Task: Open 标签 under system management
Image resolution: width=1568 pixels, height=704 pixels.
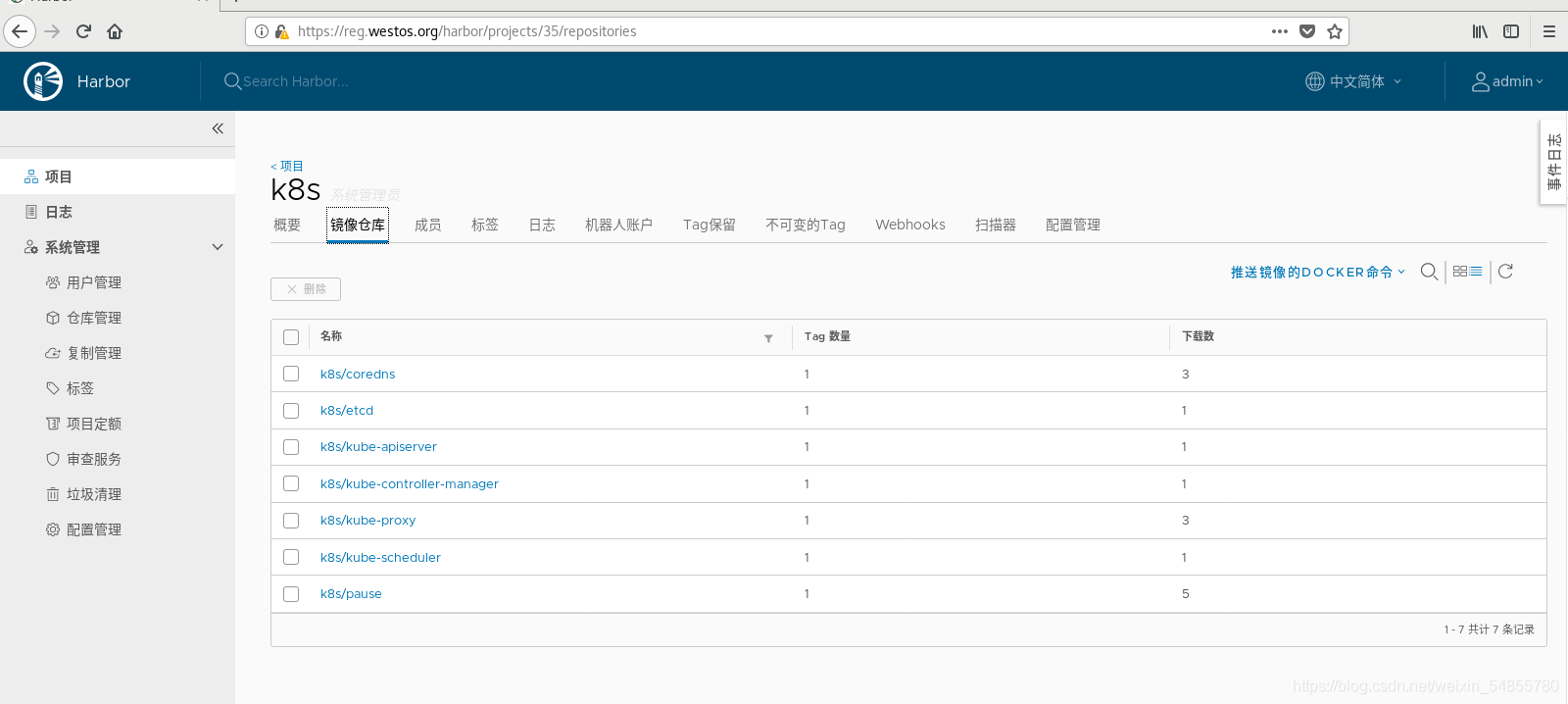Action: (80, 388)
